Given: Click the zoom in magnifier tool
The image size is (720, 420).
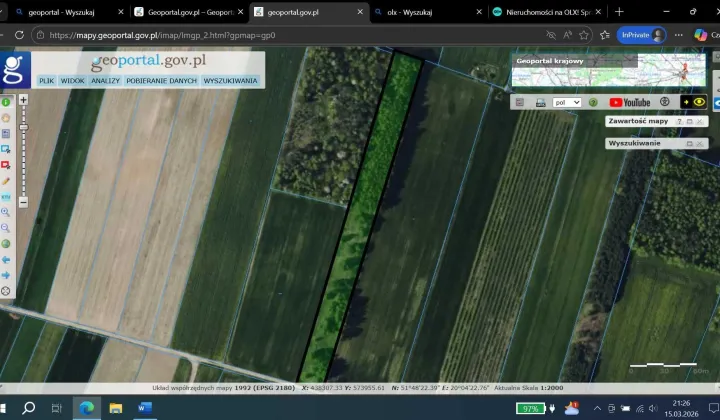Looking at the screenshot, I should click(6, 212).
